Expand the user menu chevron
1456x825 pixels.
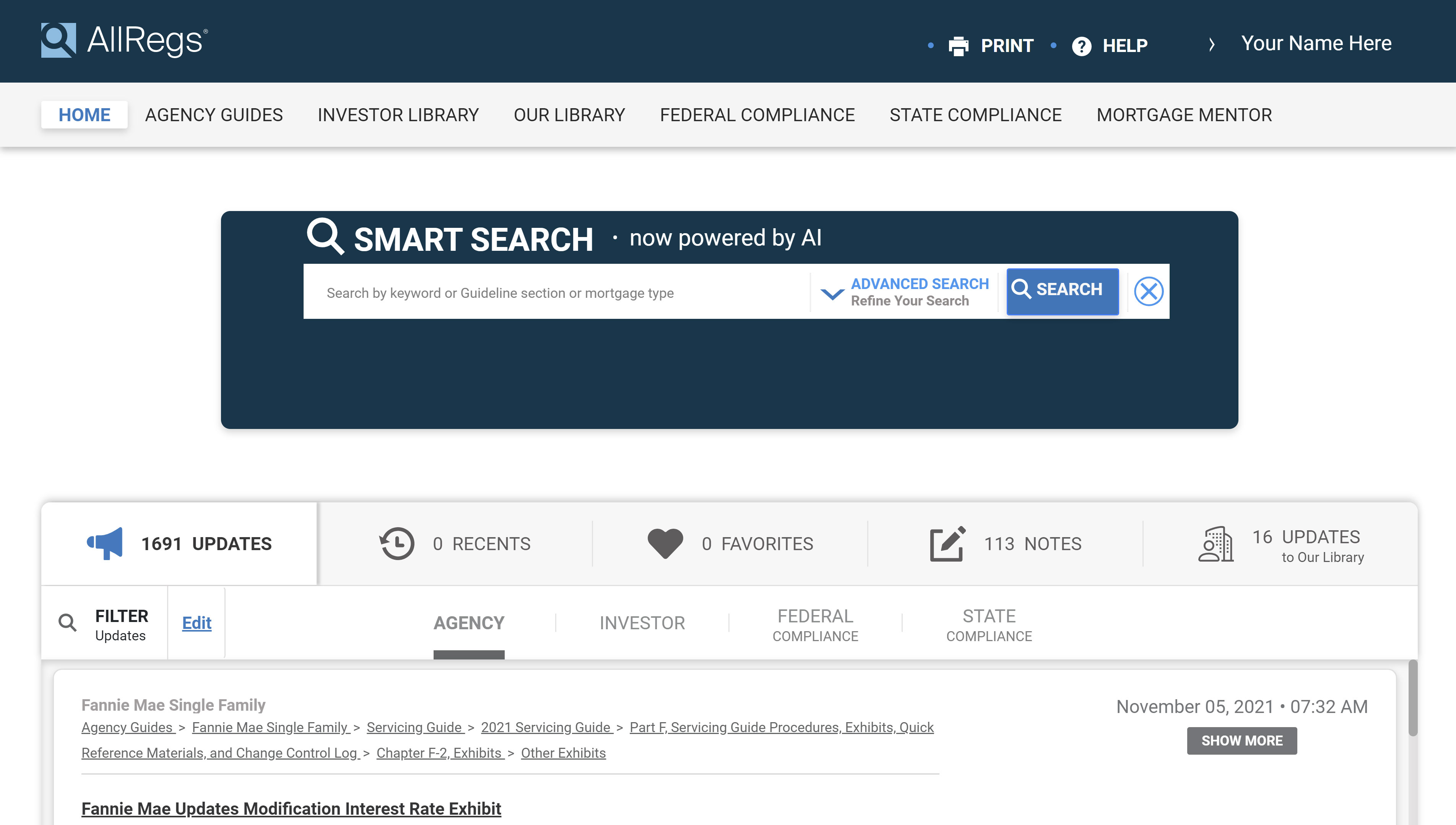[x=1211, y=44]
